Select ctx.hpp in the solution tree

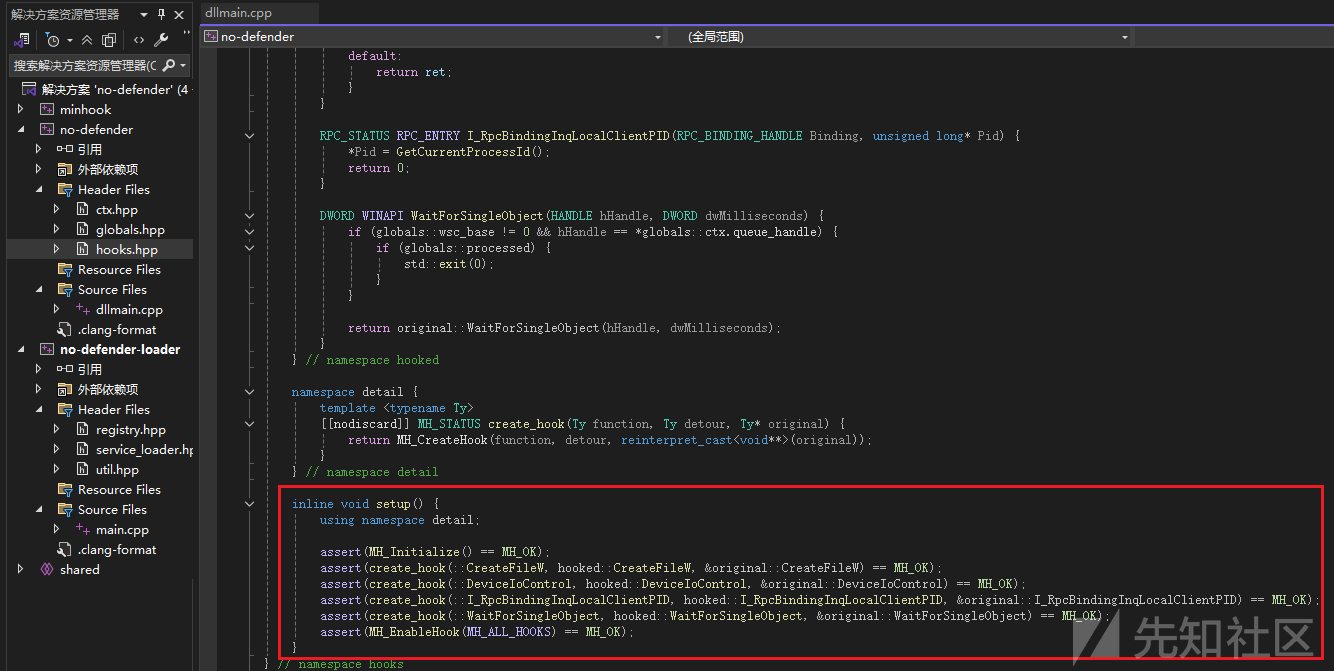117,209
